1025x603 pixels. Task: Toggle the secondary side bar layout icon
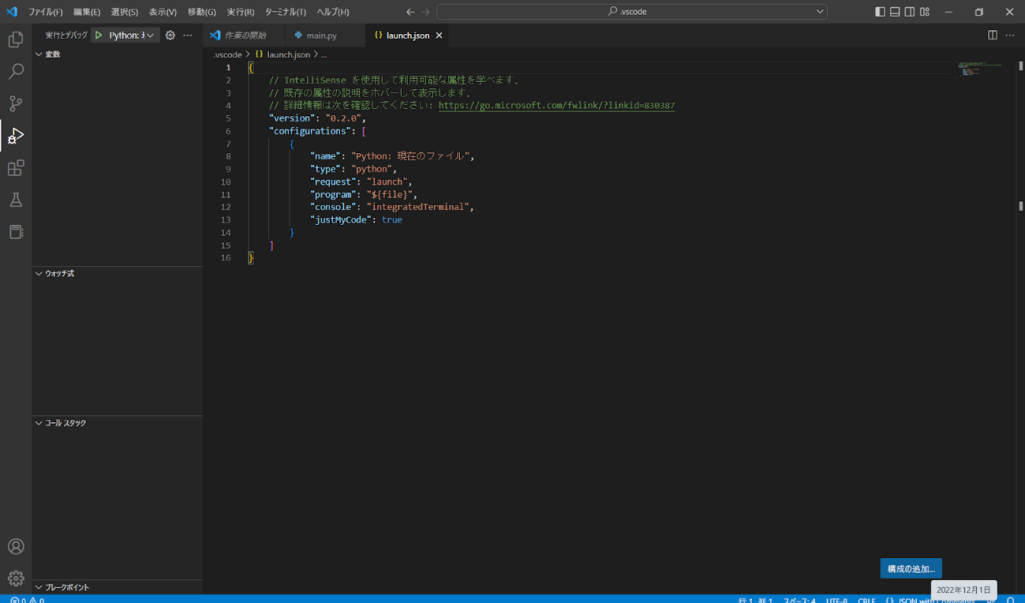[x=909, y=12]
